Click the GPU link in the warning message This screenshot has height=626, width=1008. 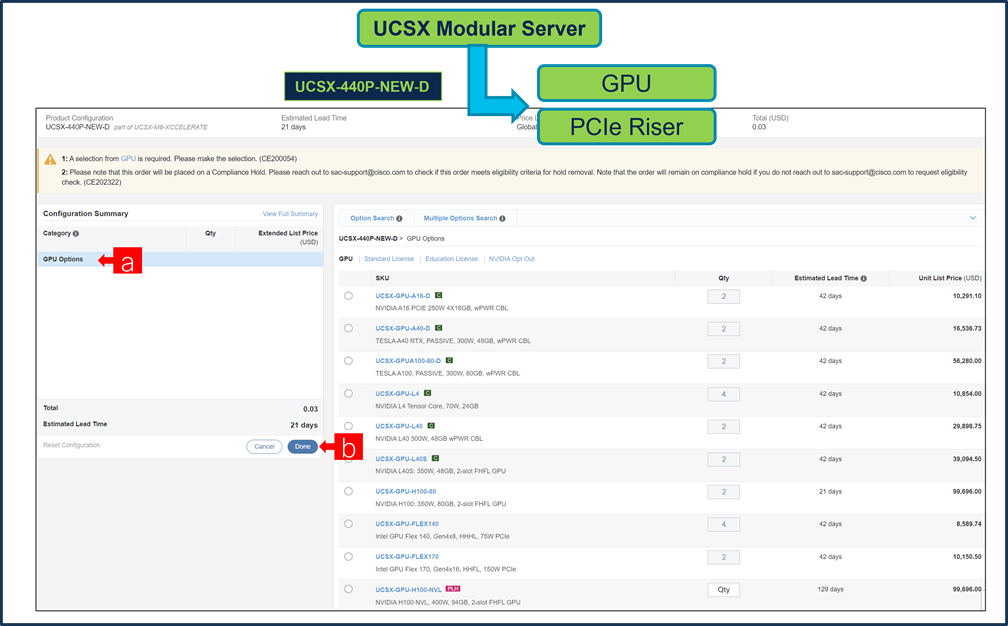point(128,159)
